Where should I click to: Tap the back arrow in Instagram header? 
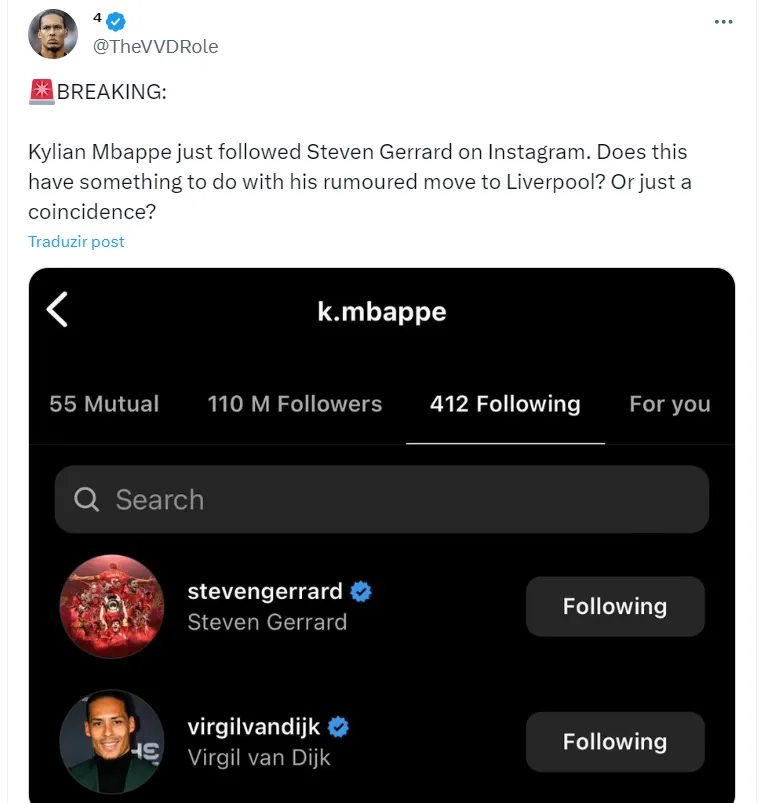coord(58,310)
